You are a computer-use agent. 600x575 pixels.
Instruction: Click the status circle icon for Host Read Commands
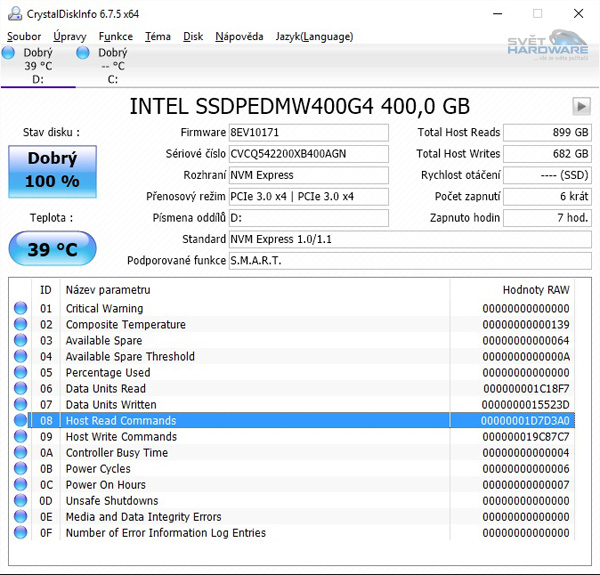[20, 420]
